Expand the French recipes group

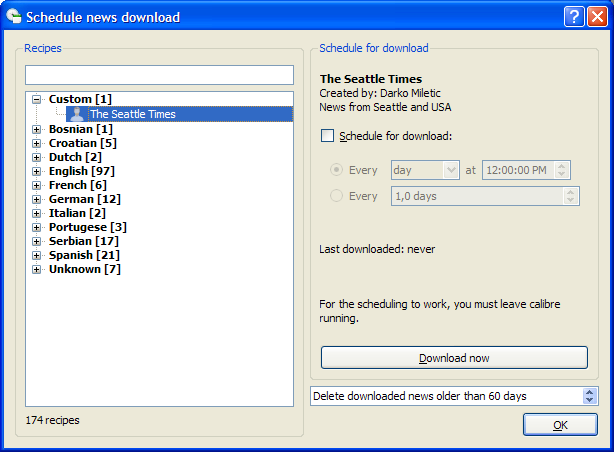tap(37, 185)
